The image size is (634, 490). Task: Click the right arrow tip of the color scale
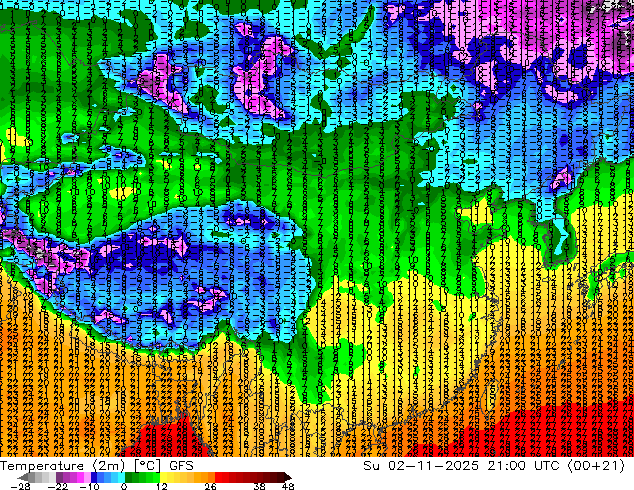coord(289,477)
